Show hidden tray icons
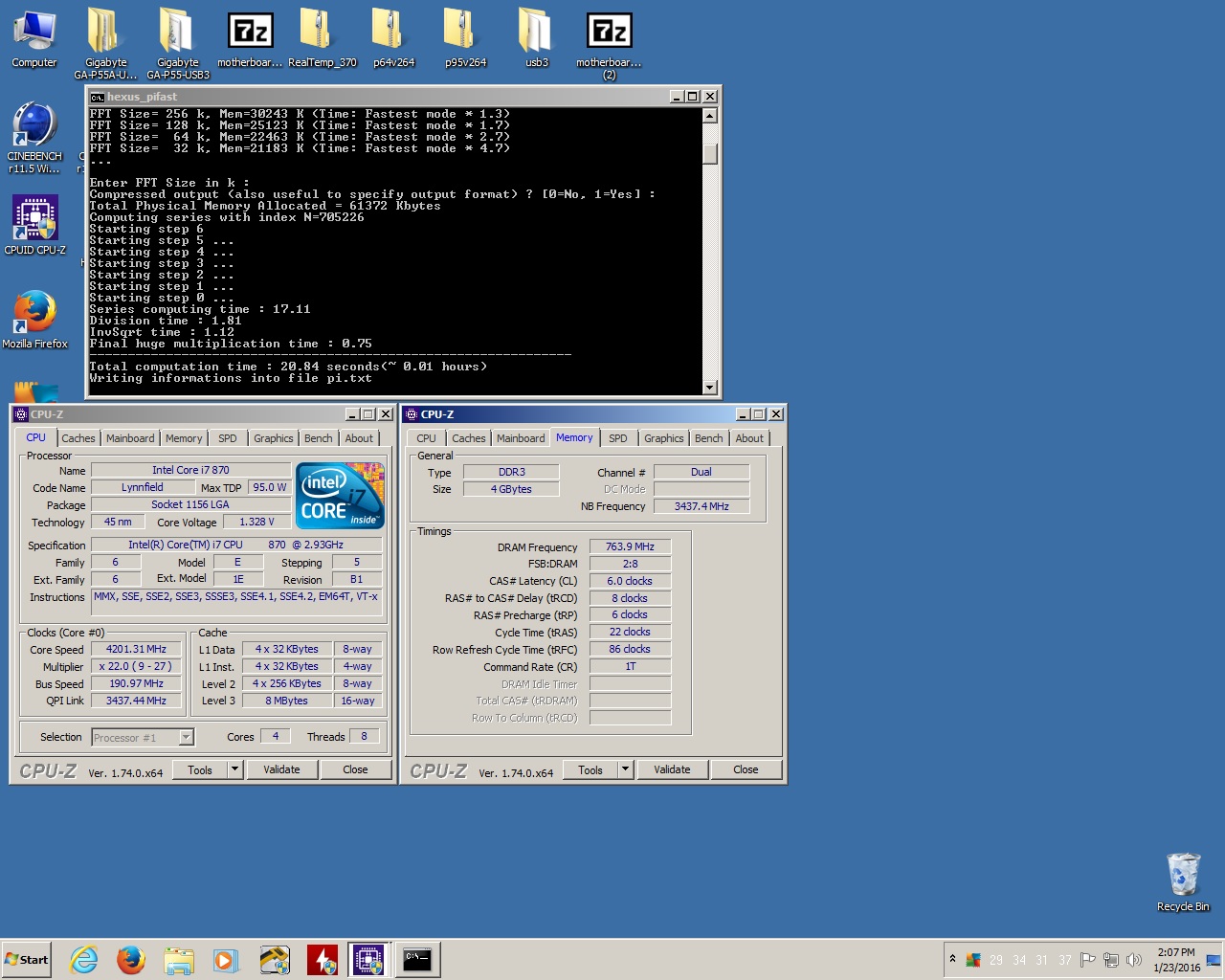The height and width of the screenshot is (980, 1225). point(952,959)
